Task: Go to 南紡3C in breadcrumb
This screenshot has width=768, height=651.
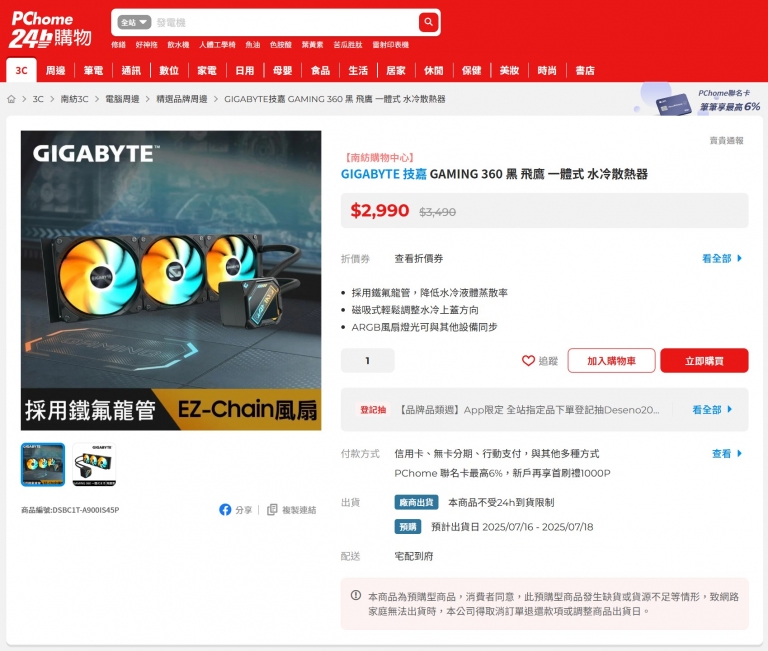Action: (x=74, y=99)
